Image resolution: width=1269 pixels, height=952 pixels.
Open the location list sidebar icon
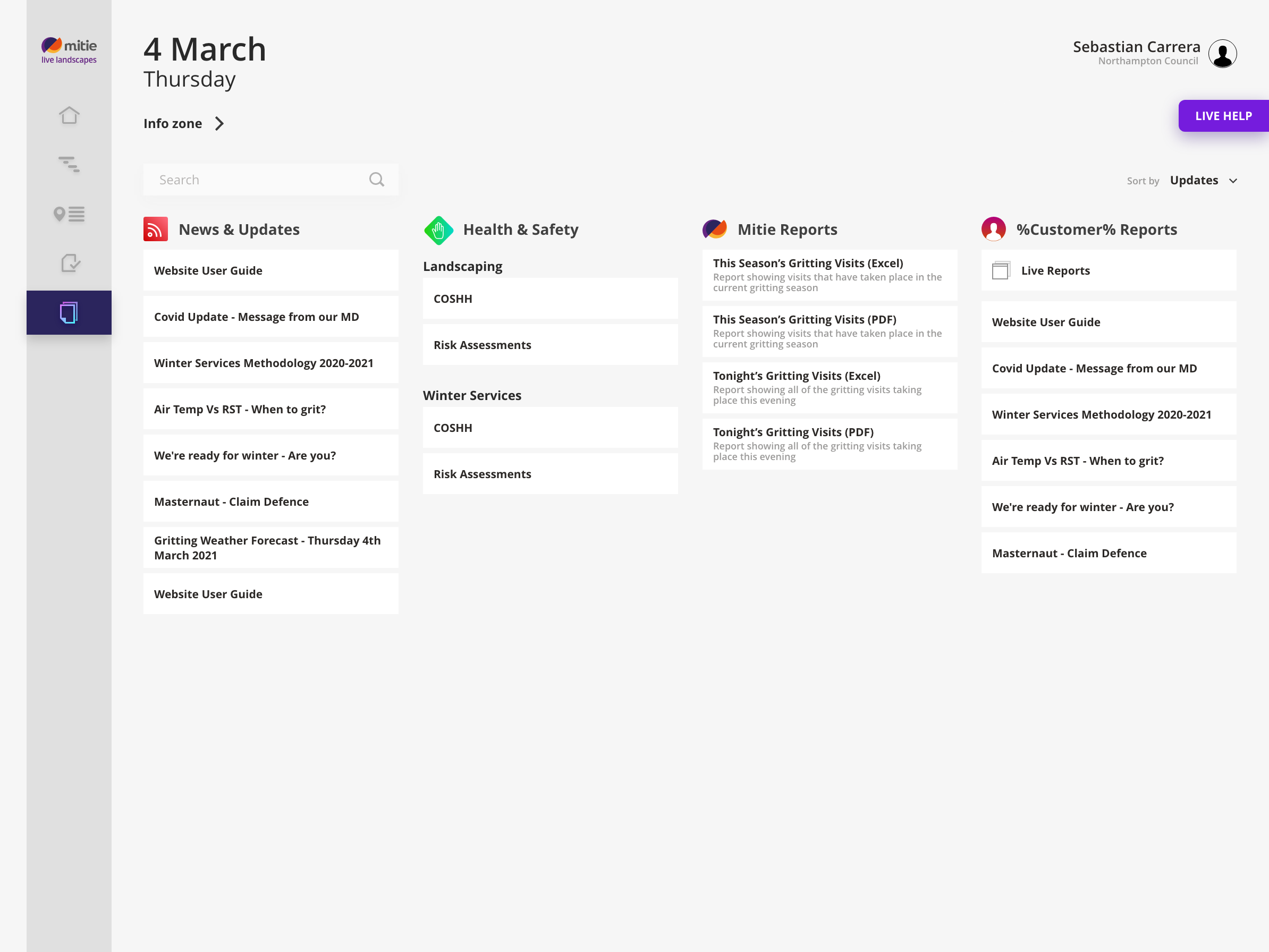(69, 214)
